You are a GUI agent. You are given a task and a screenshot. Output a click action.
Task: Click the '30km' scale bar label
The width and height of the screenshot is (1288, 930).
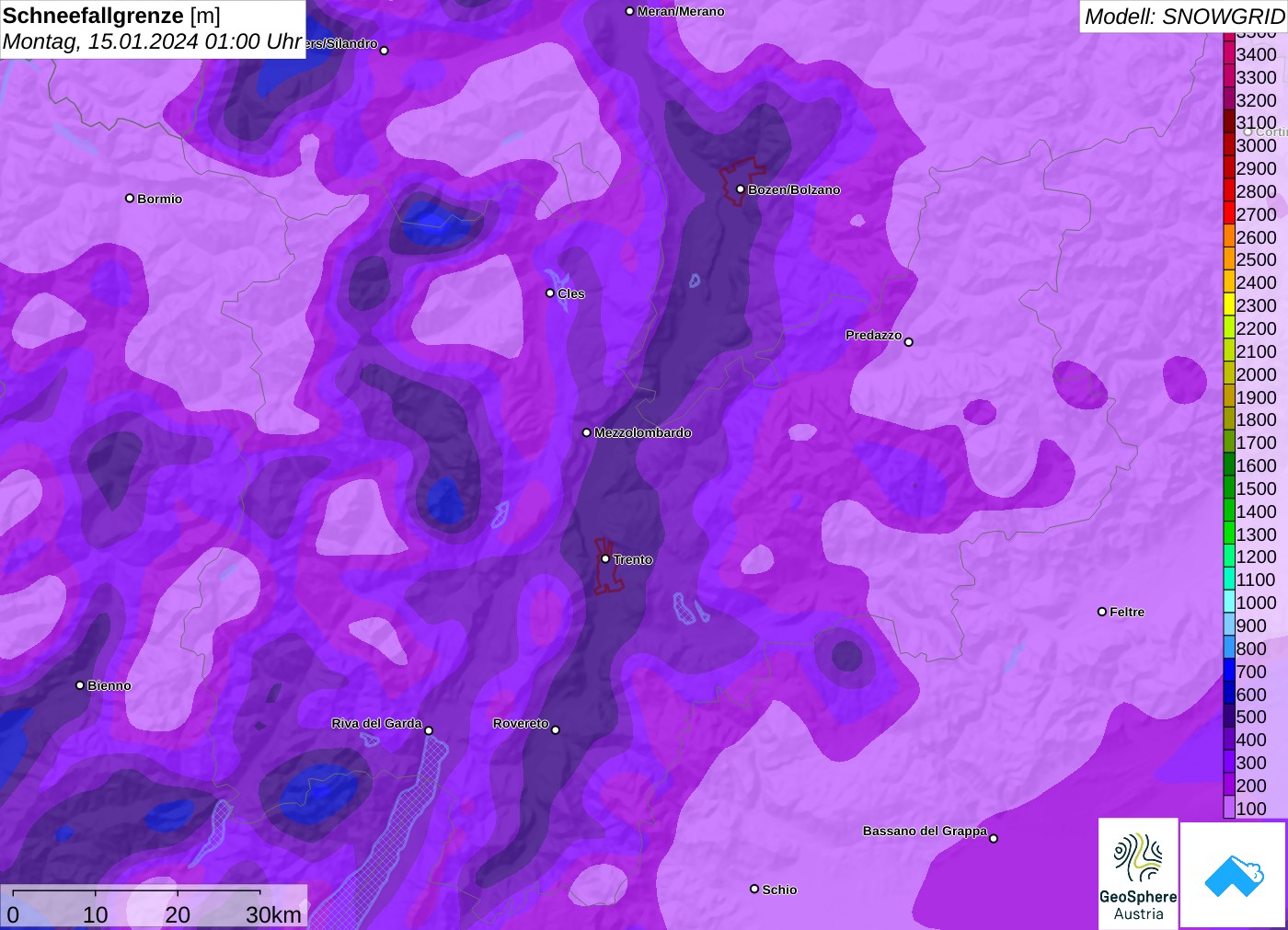(x=273, y=914)
